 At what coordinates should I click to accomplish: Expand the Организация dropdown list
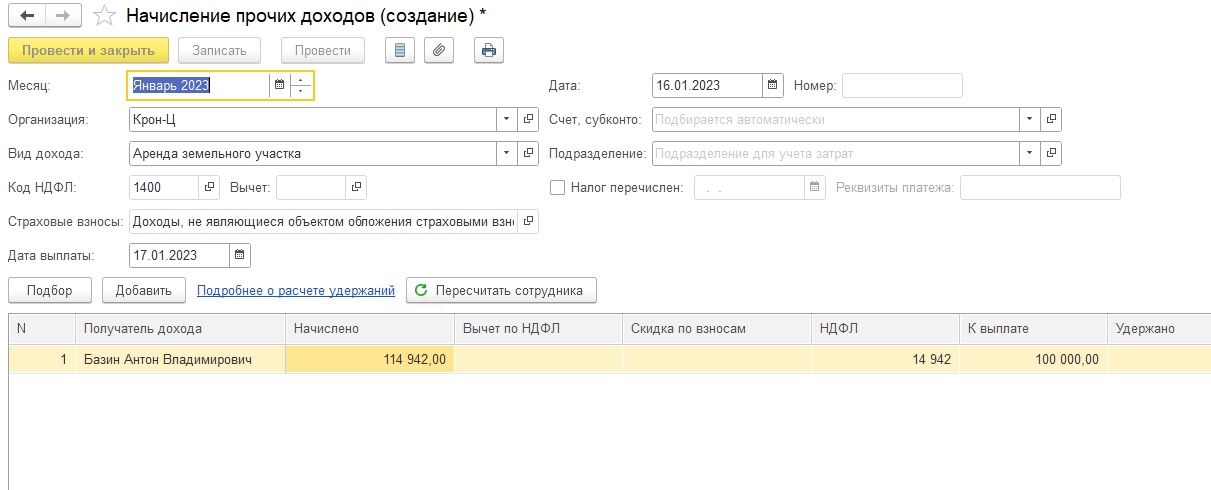click(507, 120)
